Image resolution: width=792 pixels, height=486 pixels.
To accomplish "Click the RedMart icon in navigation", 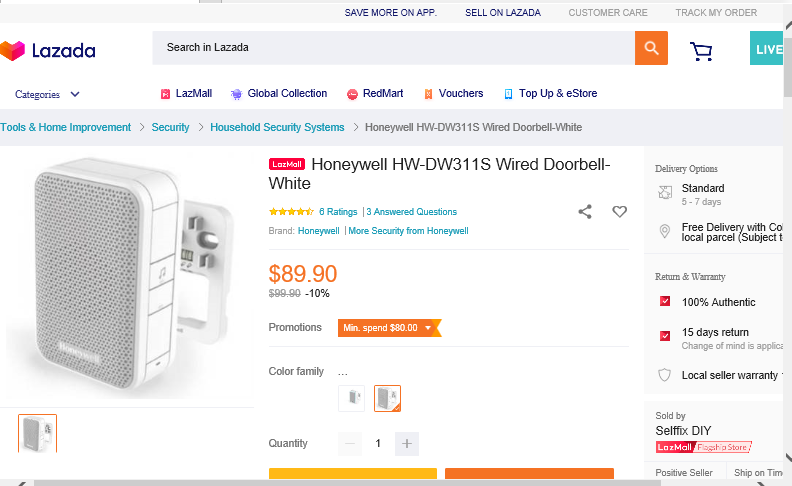I will [x=352, y=94].
